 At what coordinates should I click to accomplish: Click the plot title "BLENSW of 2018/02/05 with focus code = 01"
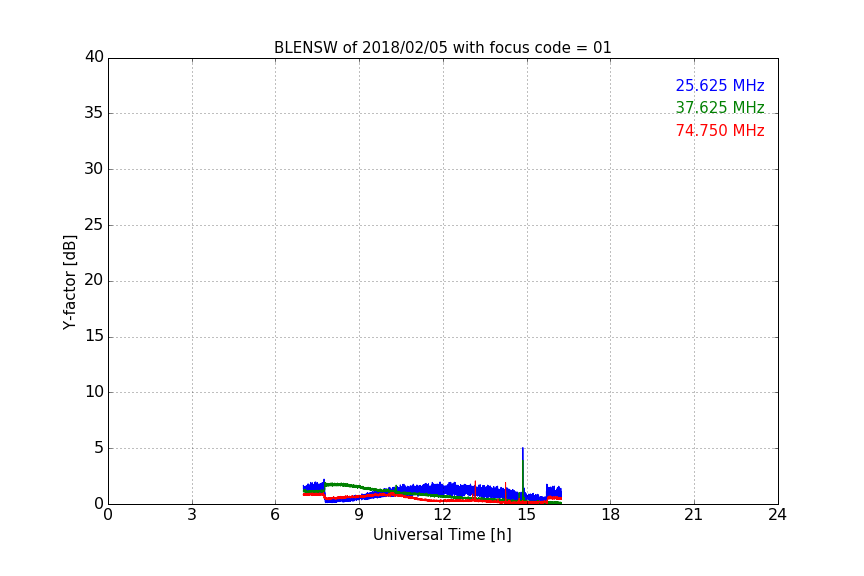pos(442,48)
